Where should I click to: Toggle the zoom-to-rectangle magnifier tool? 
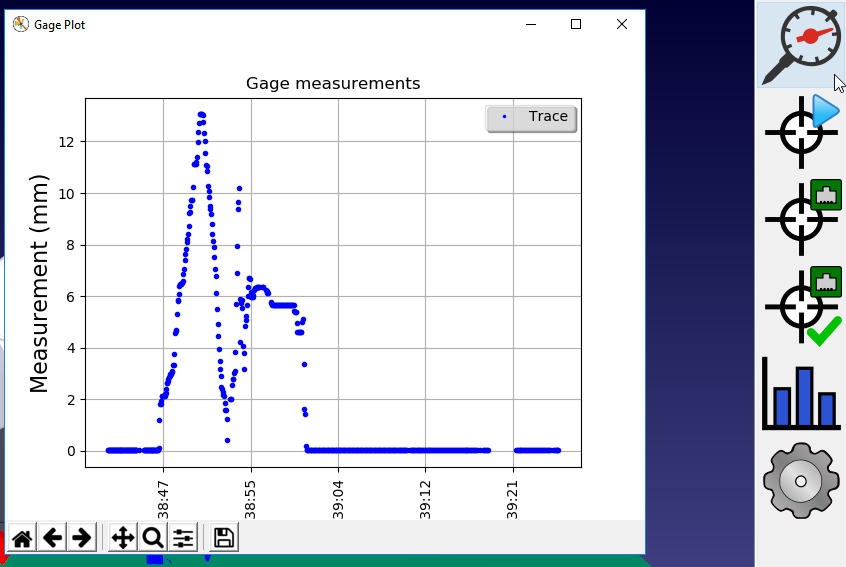coord(153,538)
